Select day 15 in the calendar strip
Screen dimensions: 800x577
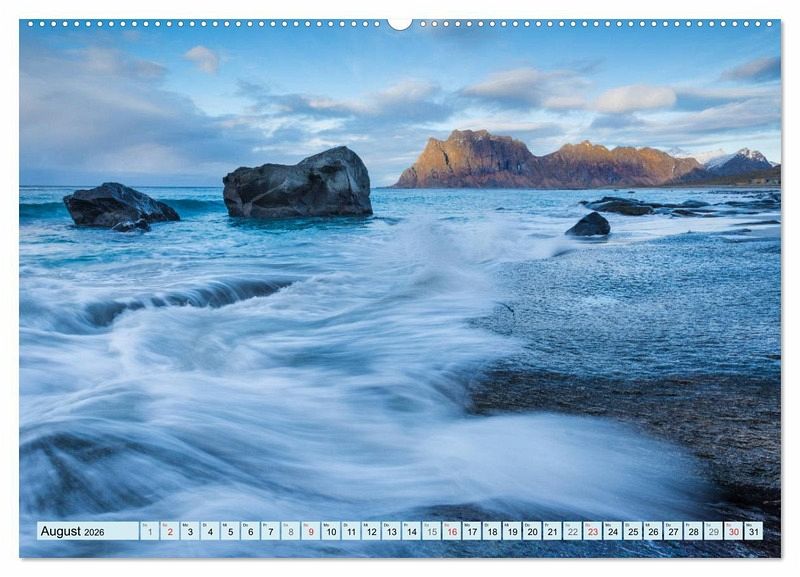(431, 531)
